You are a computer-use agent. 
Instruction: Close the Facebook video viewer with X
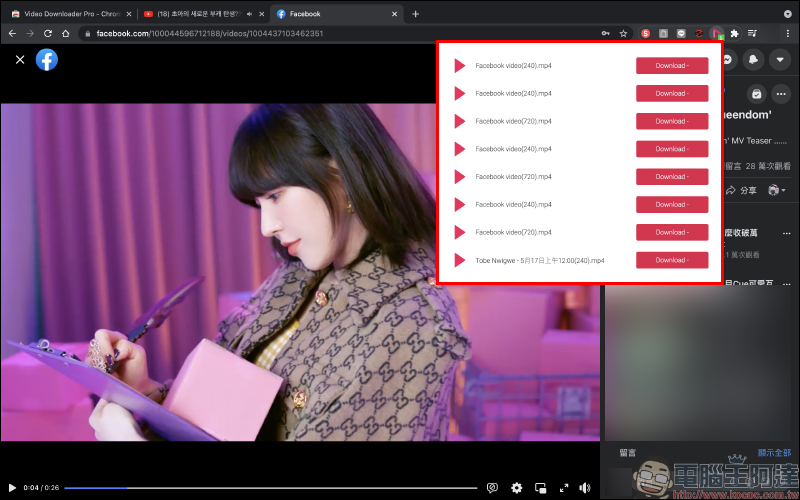(x=20, y=60)
